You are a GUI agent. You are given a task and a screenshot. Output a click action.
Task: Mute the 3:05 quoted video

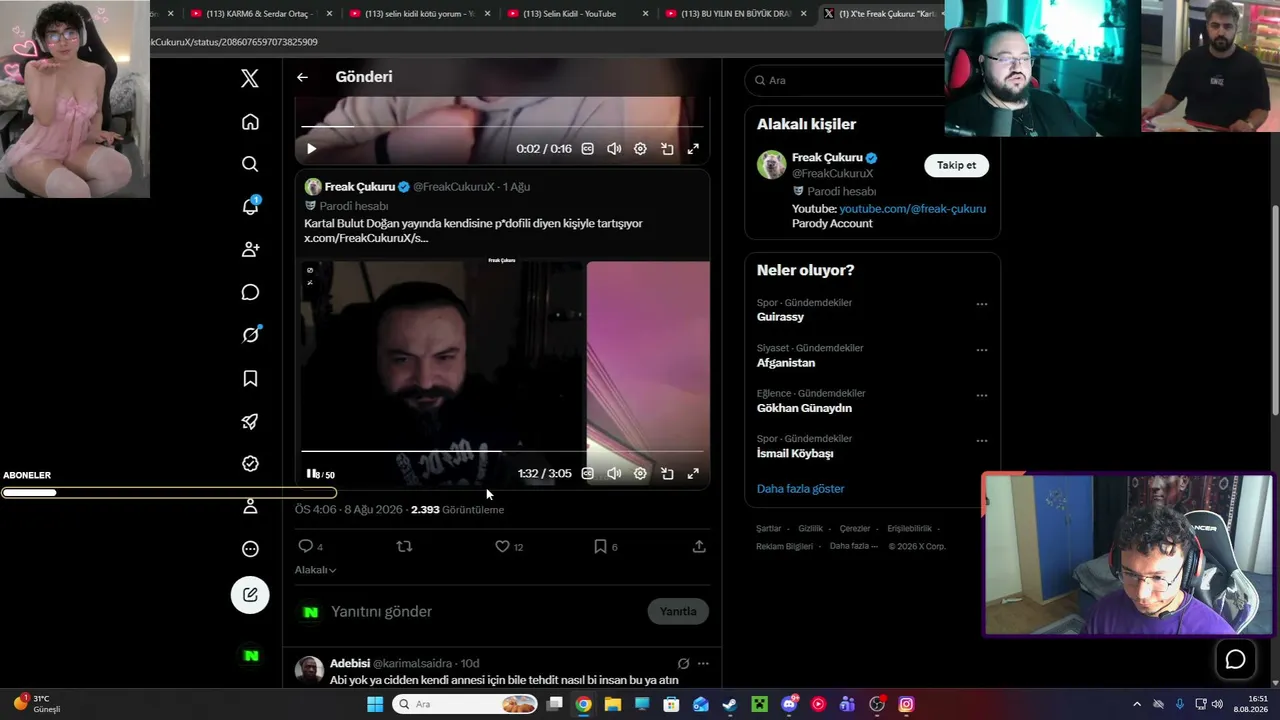click(x=614, y=473)
